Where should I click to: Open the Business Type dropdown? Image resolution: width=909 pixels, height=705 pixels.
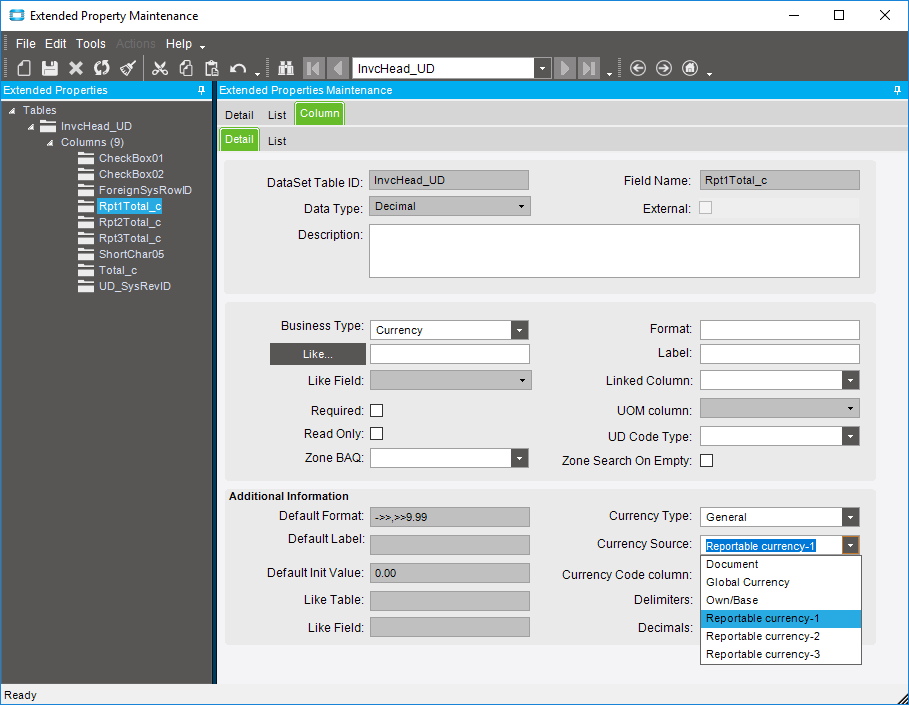pyautogui.click(x=519, y=330)
